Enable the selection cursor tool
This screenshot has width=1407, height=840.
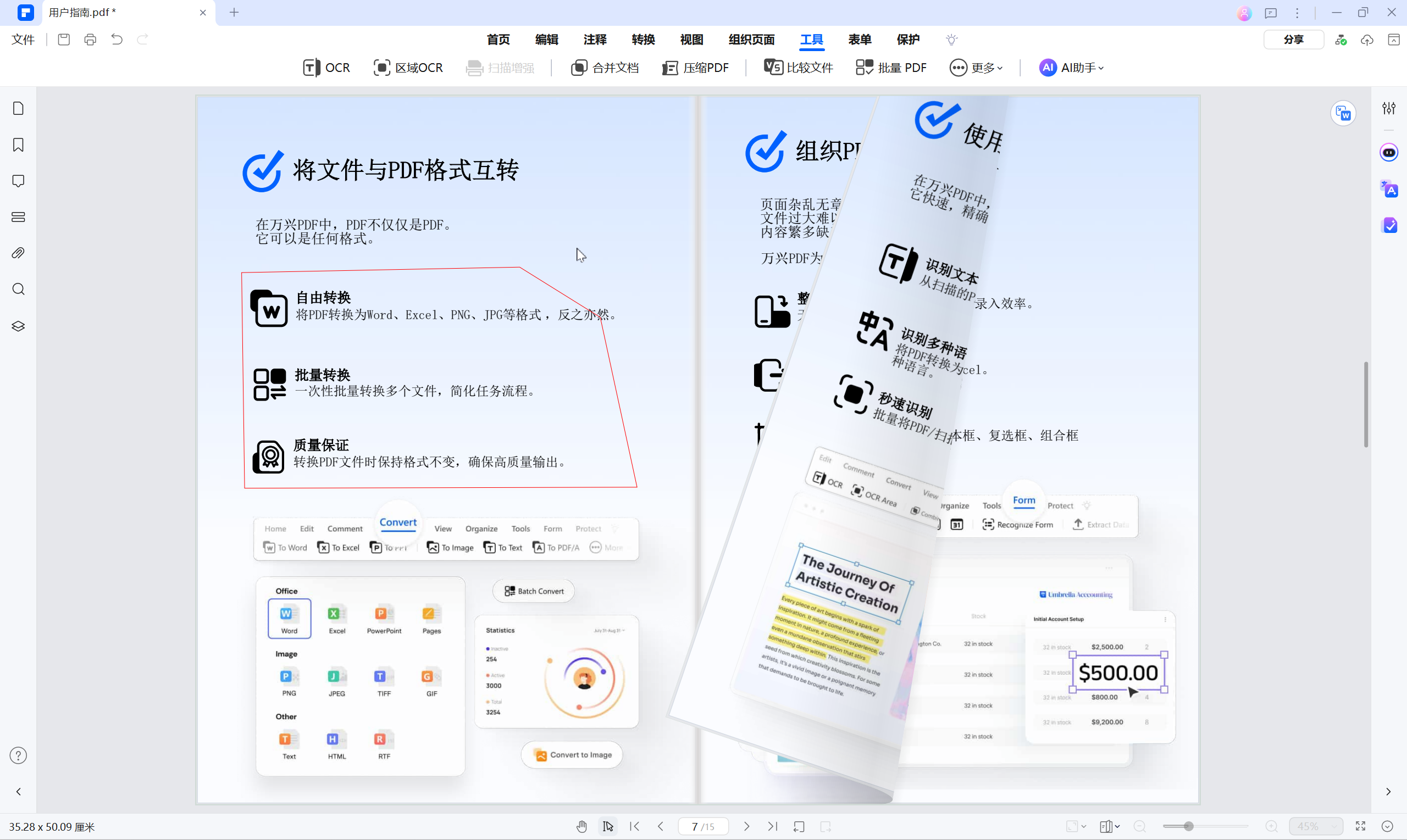point(607,826)
